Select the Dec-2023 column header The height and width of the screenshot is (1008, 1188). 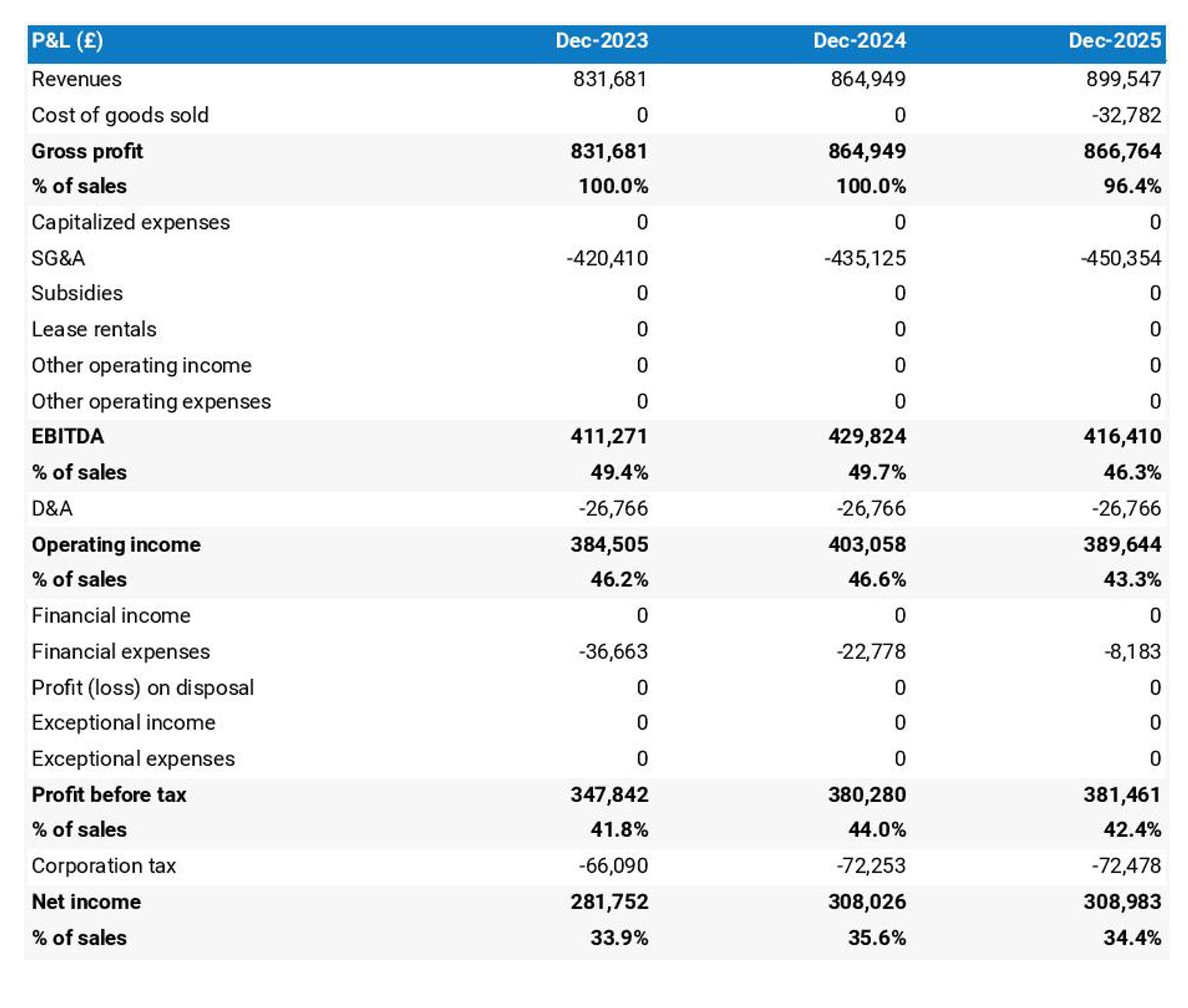pyautogui.click(x=601, y=41)
